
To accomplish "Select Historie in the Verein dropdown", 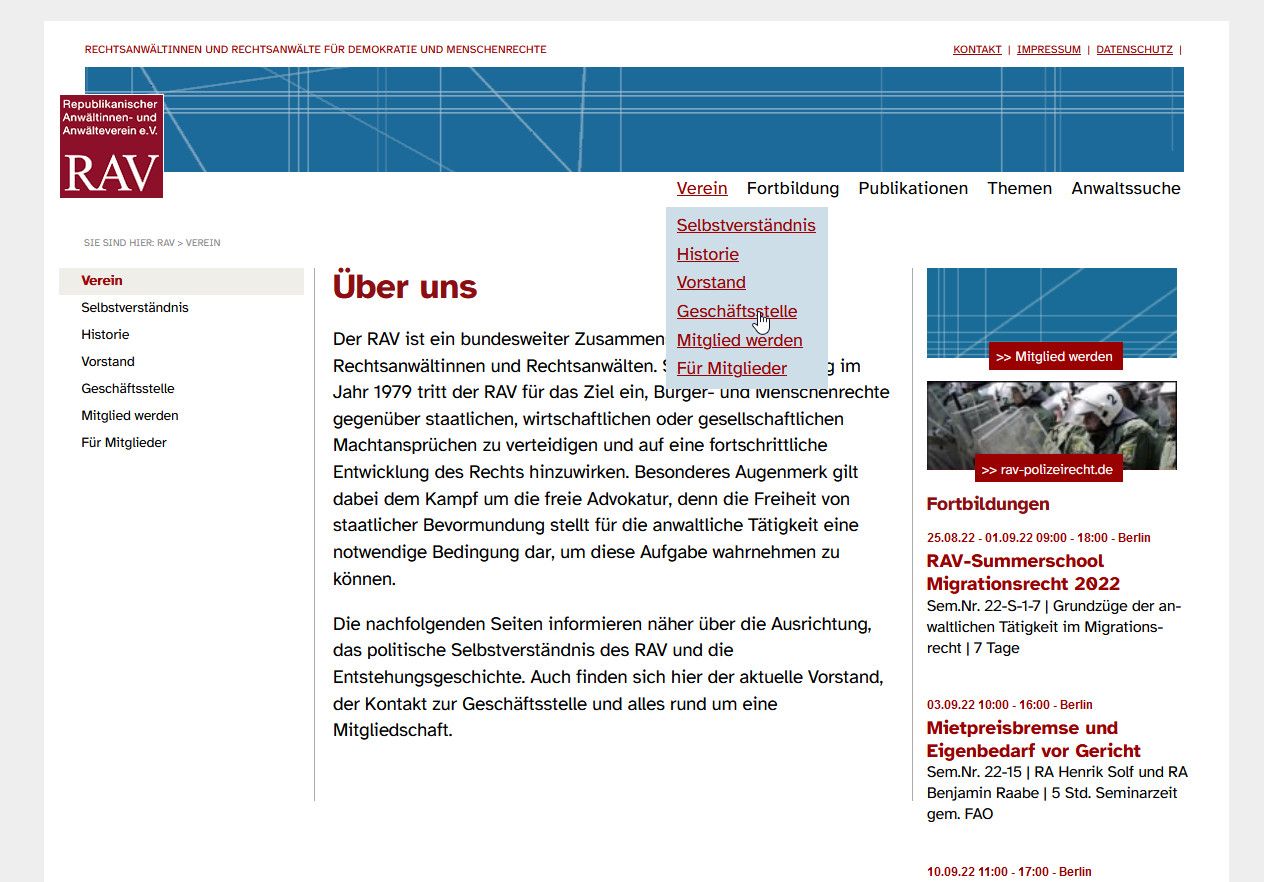I will (x=707, y=254).
